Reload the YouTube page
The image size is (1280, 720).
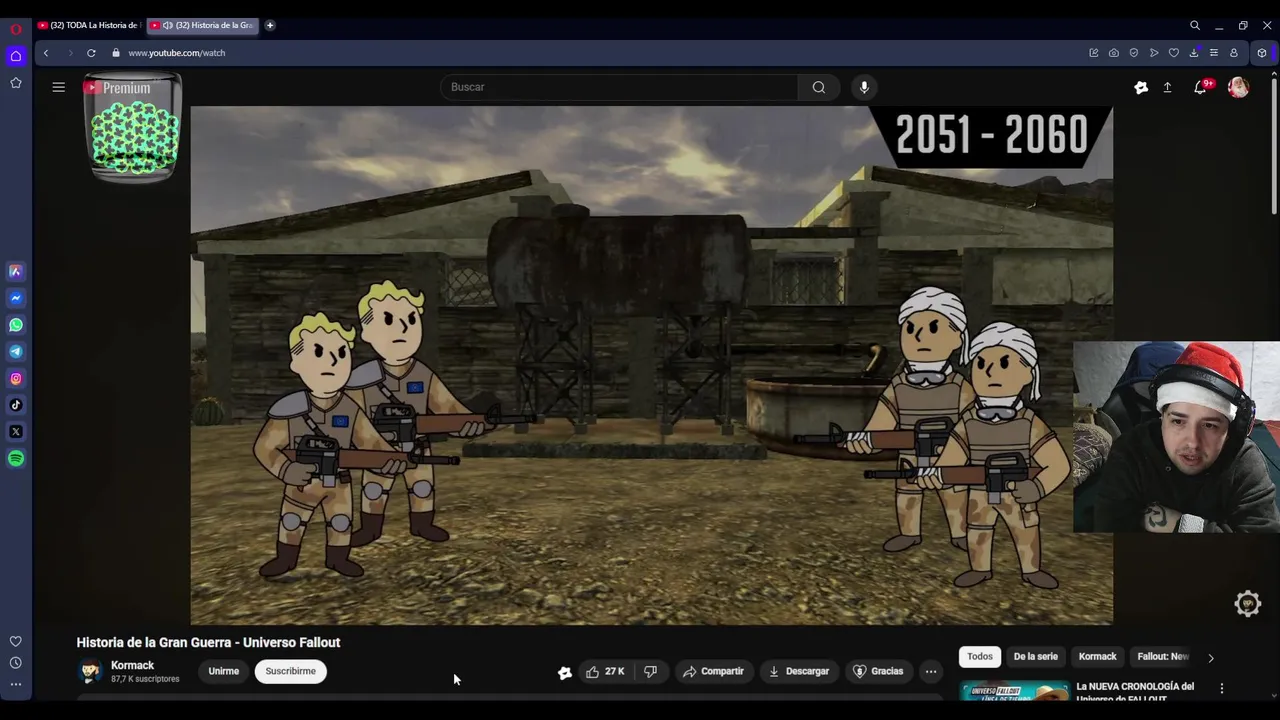[x=91, y=53]
